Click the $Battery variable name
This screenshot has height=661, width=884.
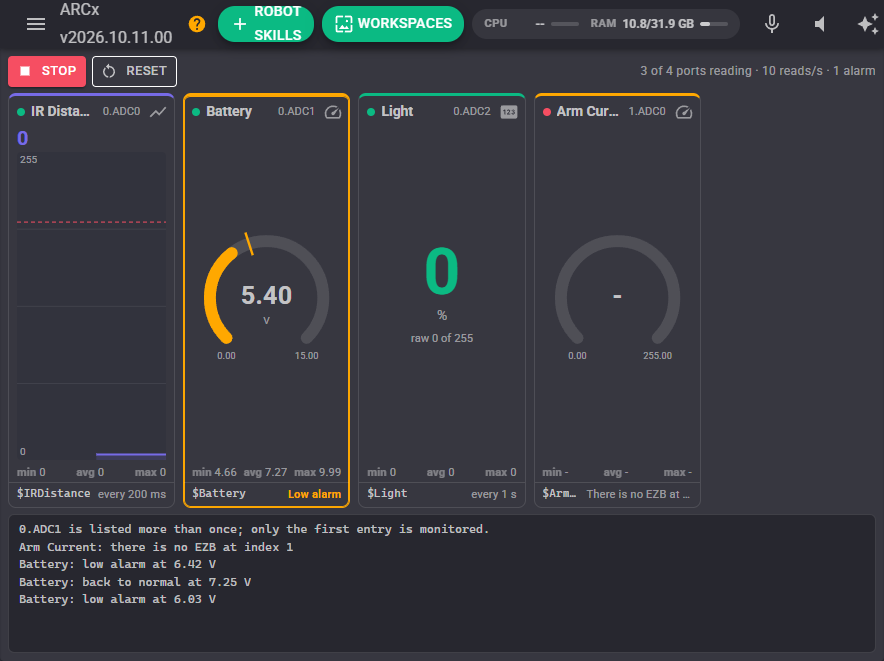[x=219, y=493]
